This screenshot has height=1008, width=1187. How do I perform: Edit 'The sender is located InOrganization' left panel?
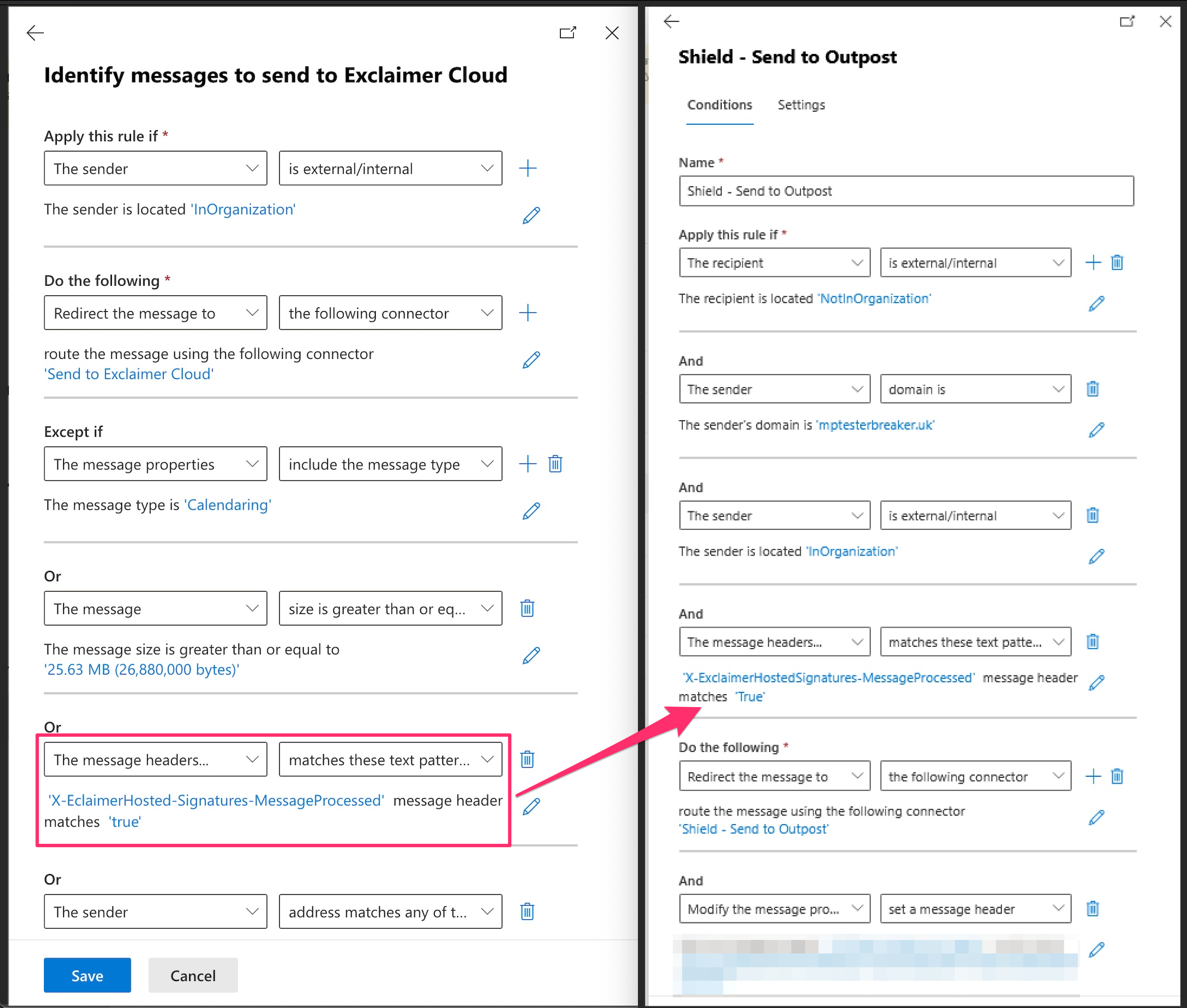pos(531,215)
